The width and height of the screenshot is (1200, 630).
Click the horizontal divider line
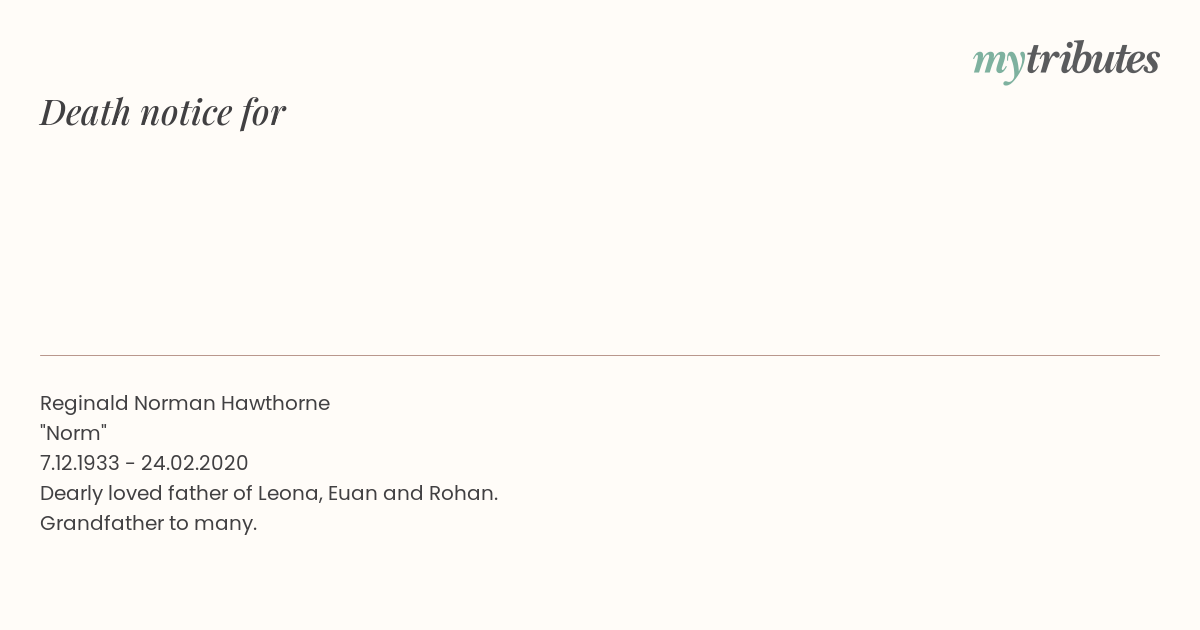pyautogui.click(x=600, y=355)
